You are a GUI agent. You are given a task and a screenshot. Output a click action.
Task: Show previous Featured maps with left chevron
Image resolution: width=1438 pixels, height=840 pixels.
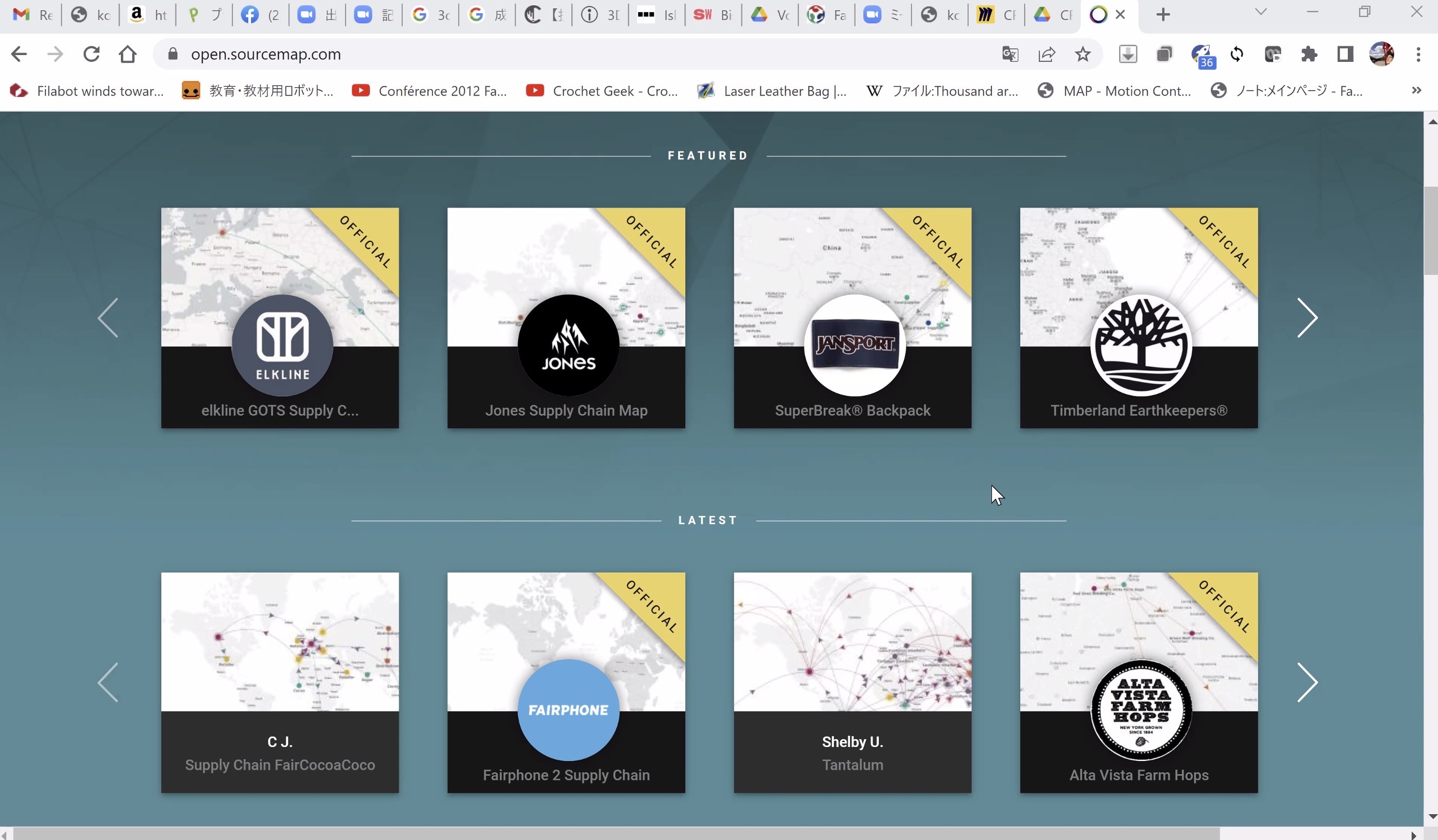[x=108, y=318]
